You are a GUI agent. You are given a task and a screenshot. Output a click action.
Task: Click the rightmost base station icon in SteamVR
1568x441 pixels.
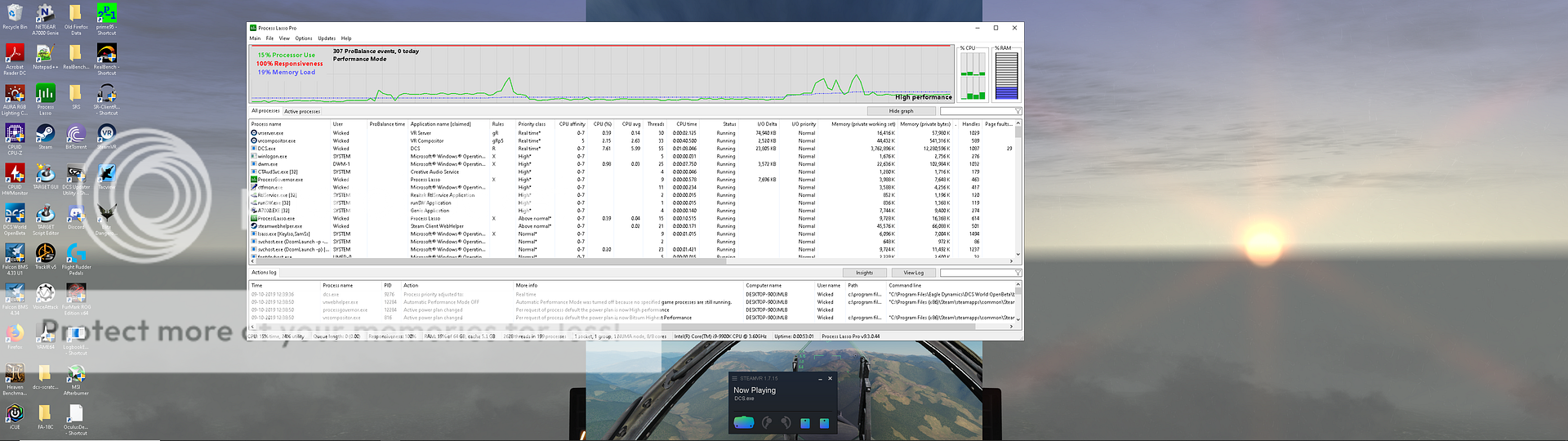824,423
